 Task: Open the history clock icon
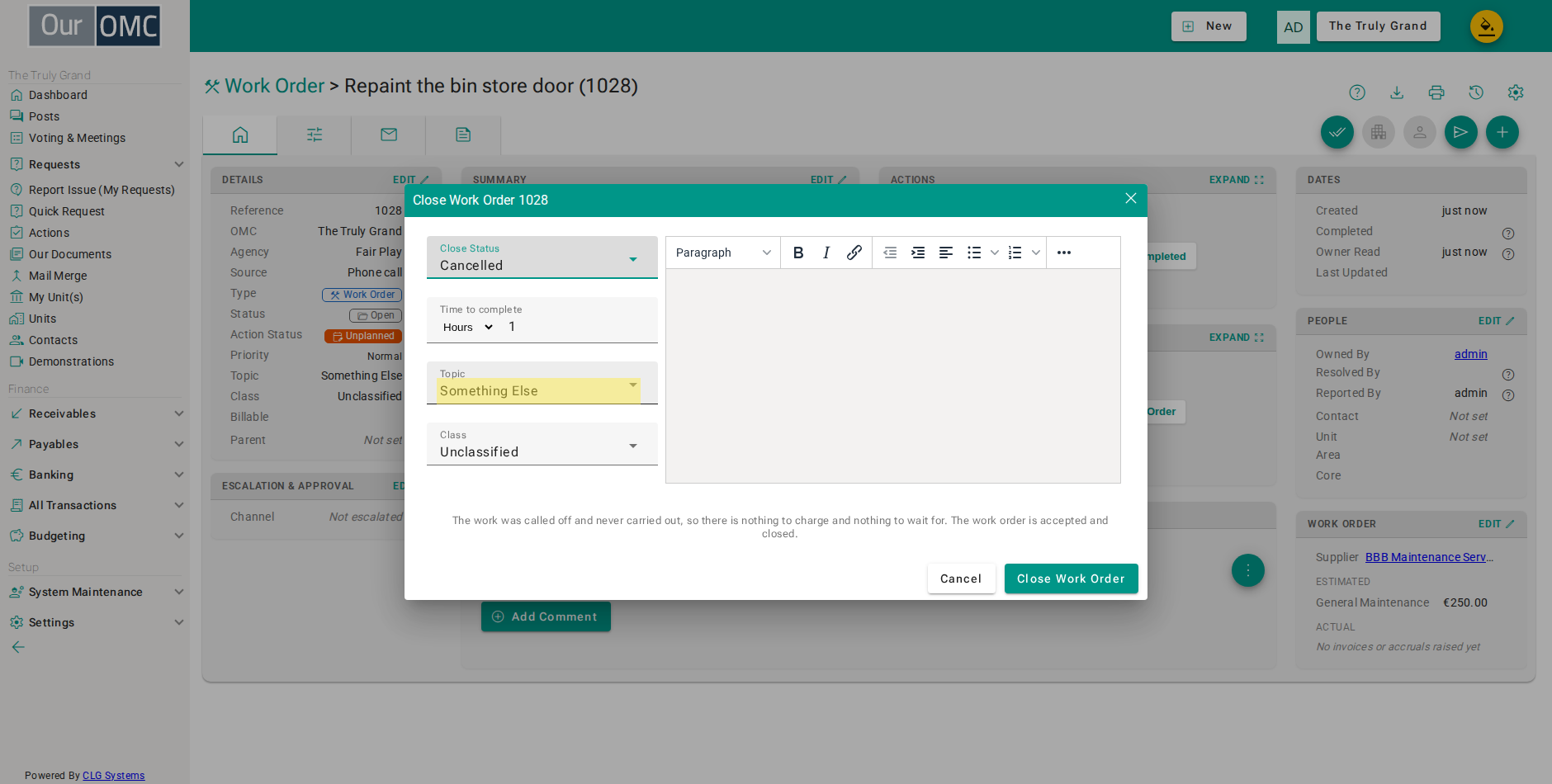click(1476, 92)
